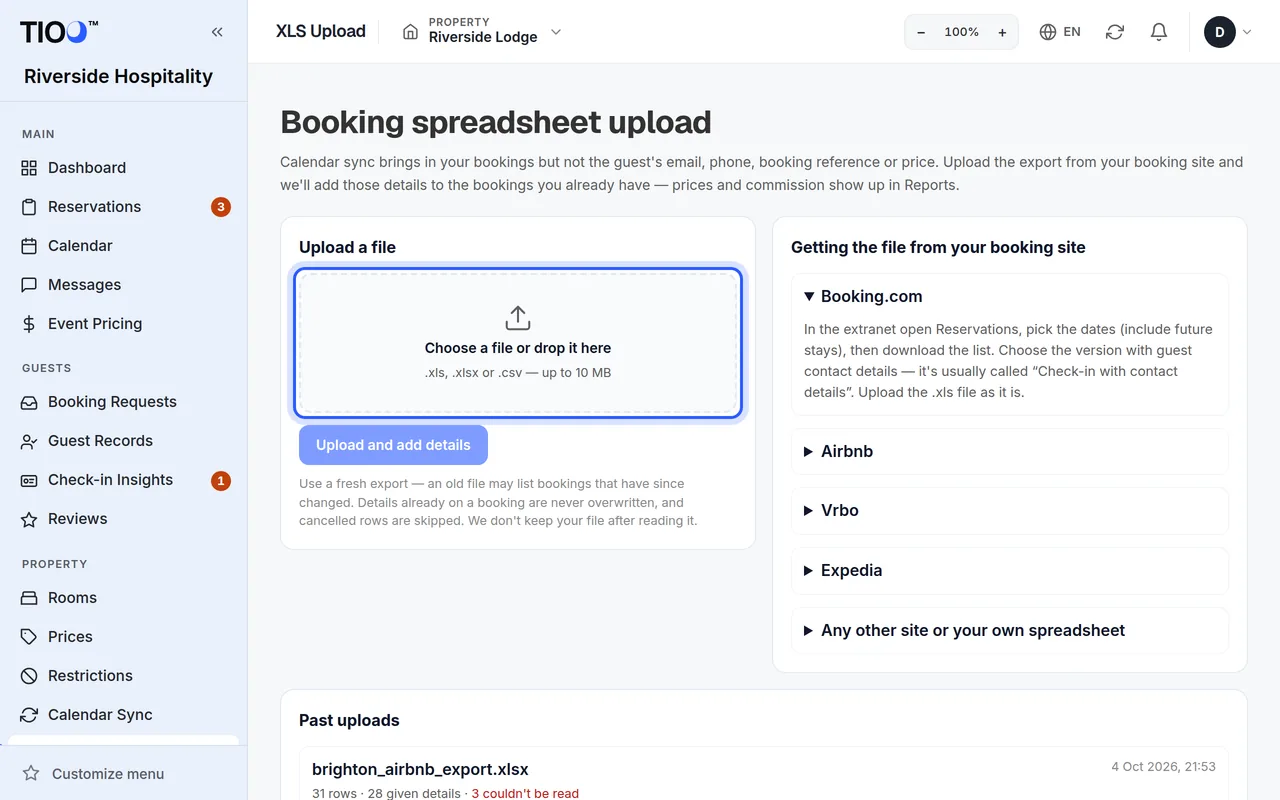Click brighton_airbnb_export.xlsx in past uploads
Image resolution: width=1280 pixels, height=800 pixels.
pos(420,769)
